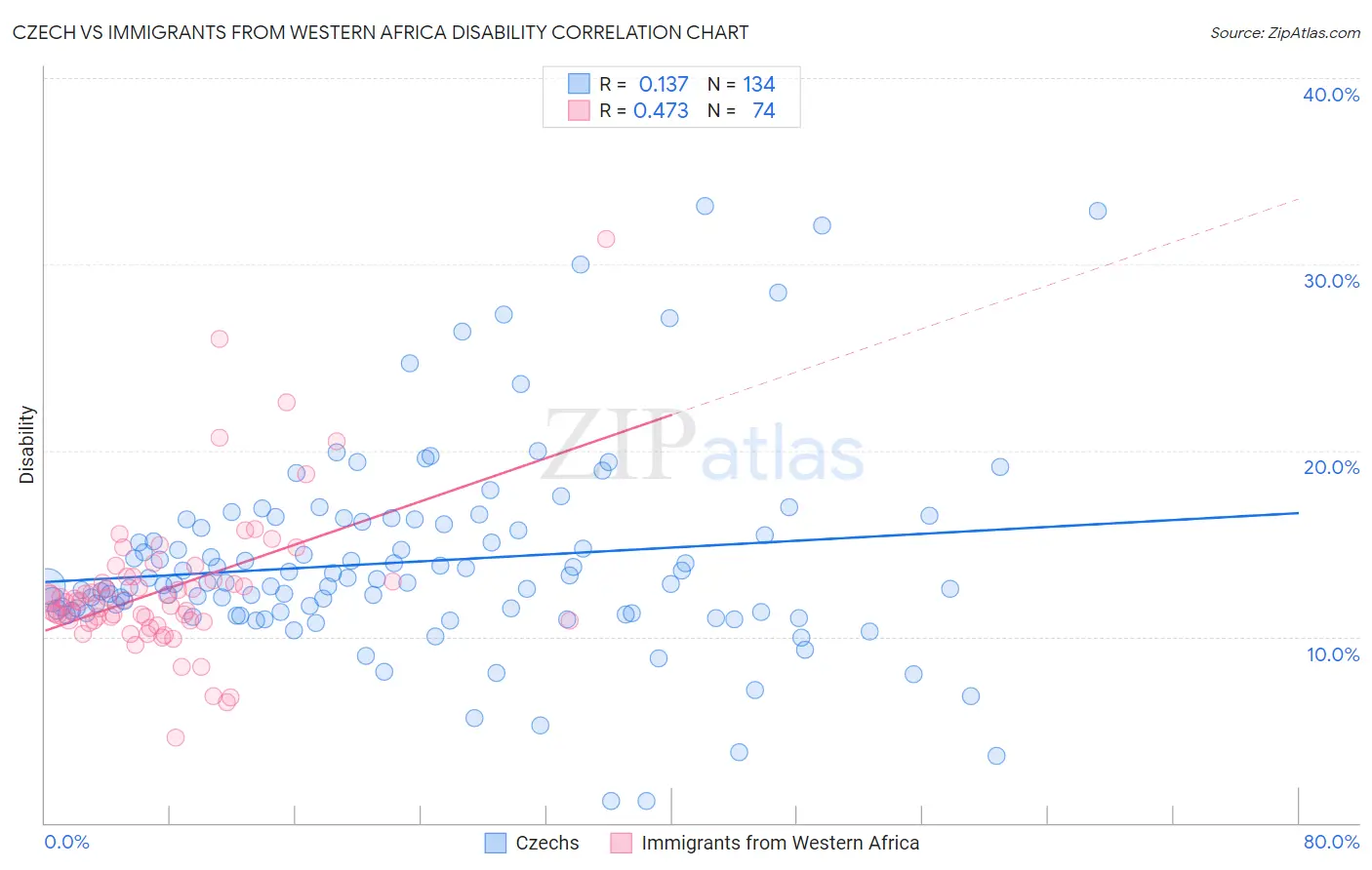Click the R value 0.473
The image size is (1372, 870).
(661, 110)
